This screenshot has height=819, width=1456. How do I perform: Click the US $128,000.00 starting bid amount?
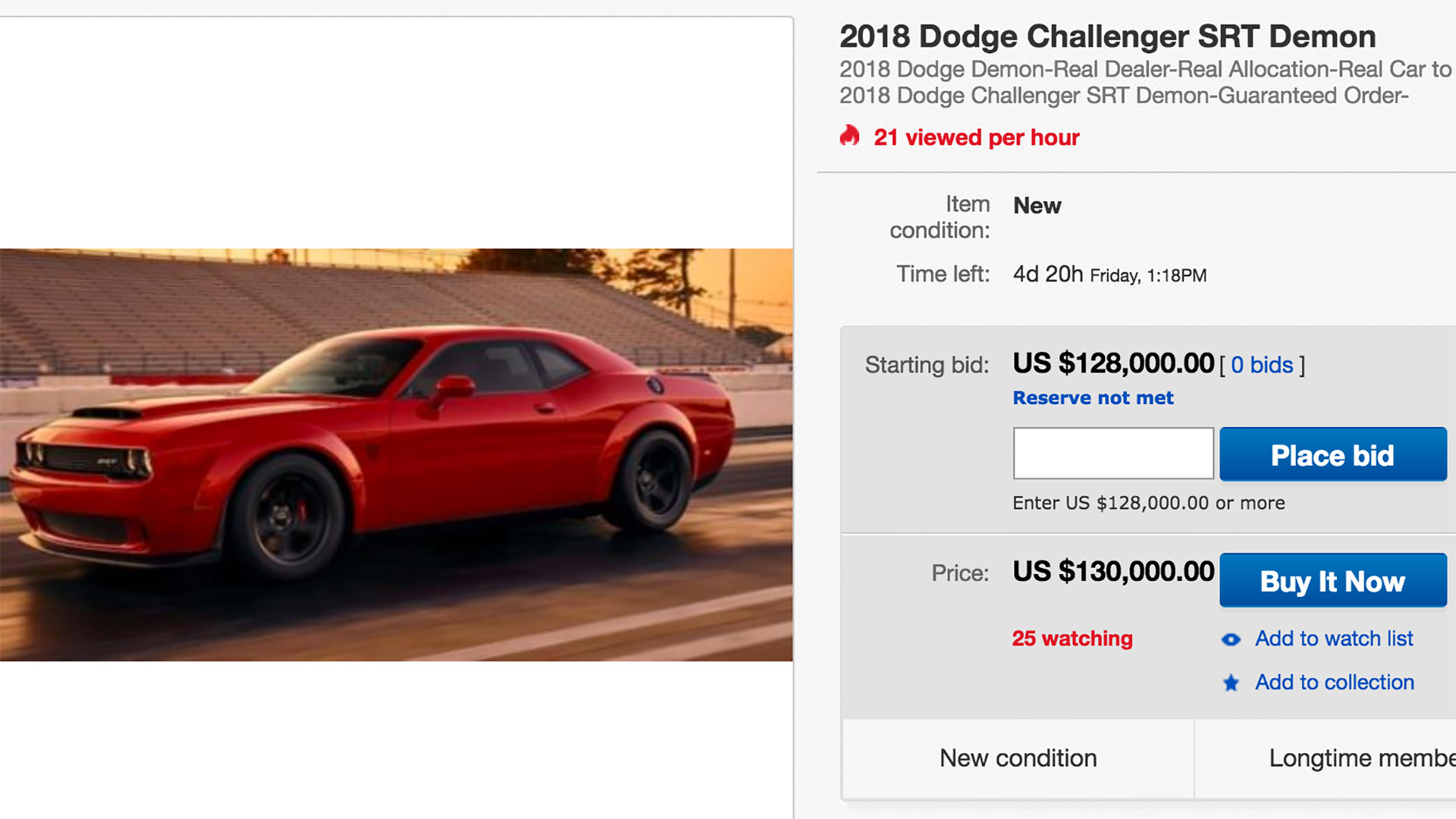1113,364
